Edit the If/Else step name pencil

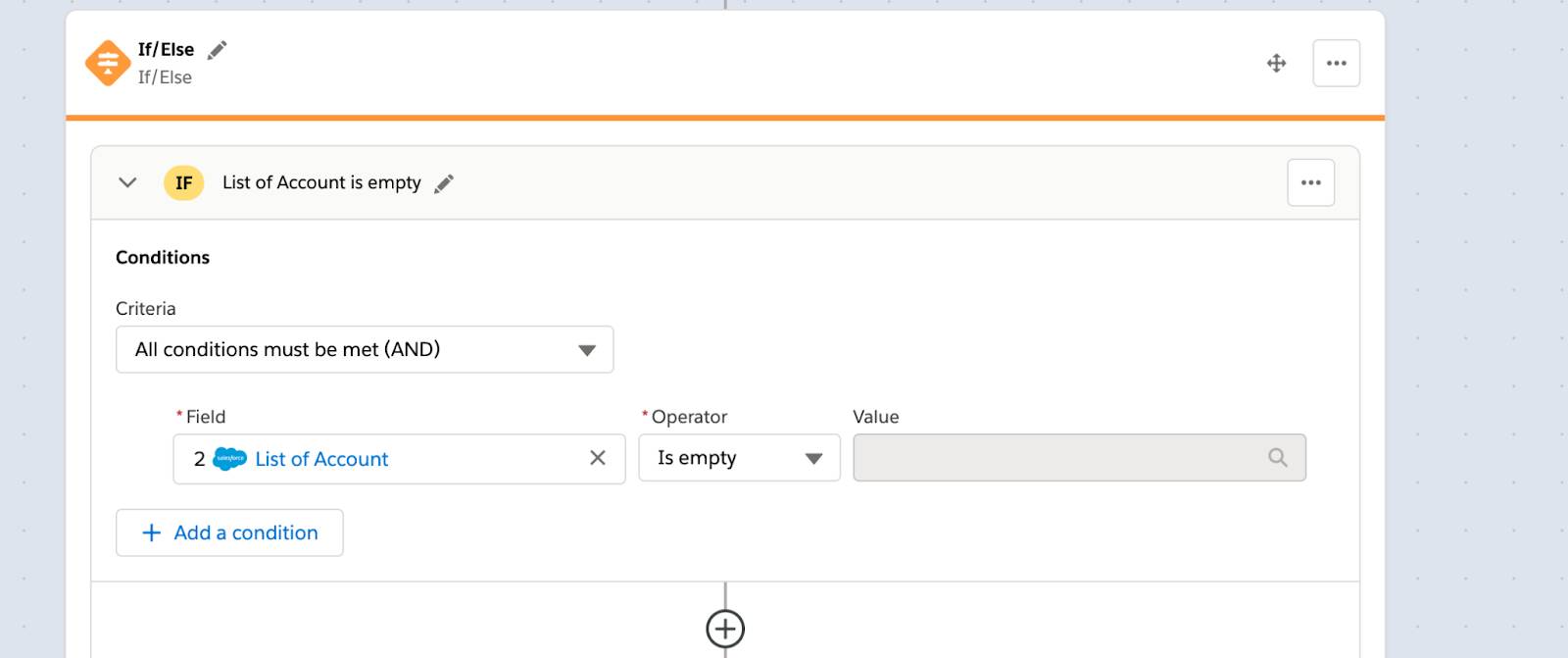[218, 50]
